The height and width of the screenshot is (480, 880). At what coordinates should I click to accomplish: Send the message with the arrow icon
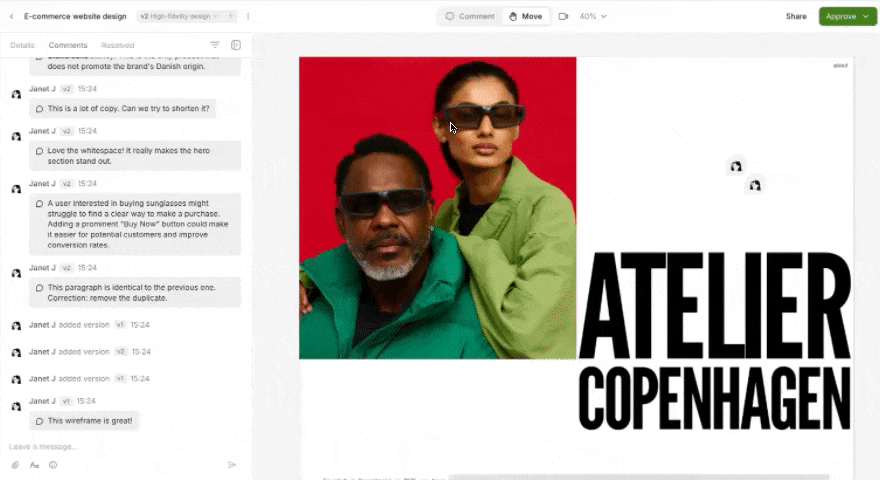coord(232,465)
